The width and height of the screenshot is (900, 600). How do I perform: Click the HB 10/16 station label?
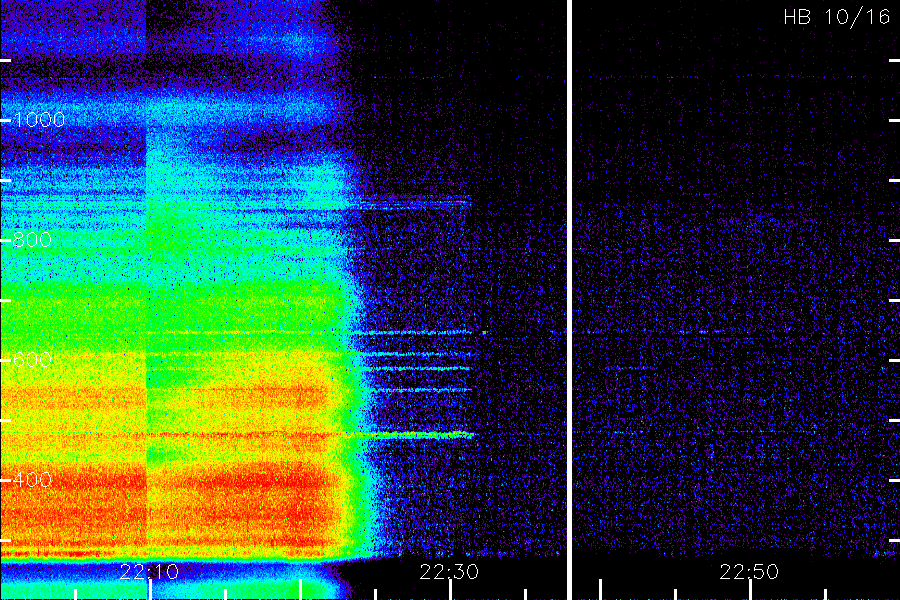pyautogui.click(x=837, y=17)
